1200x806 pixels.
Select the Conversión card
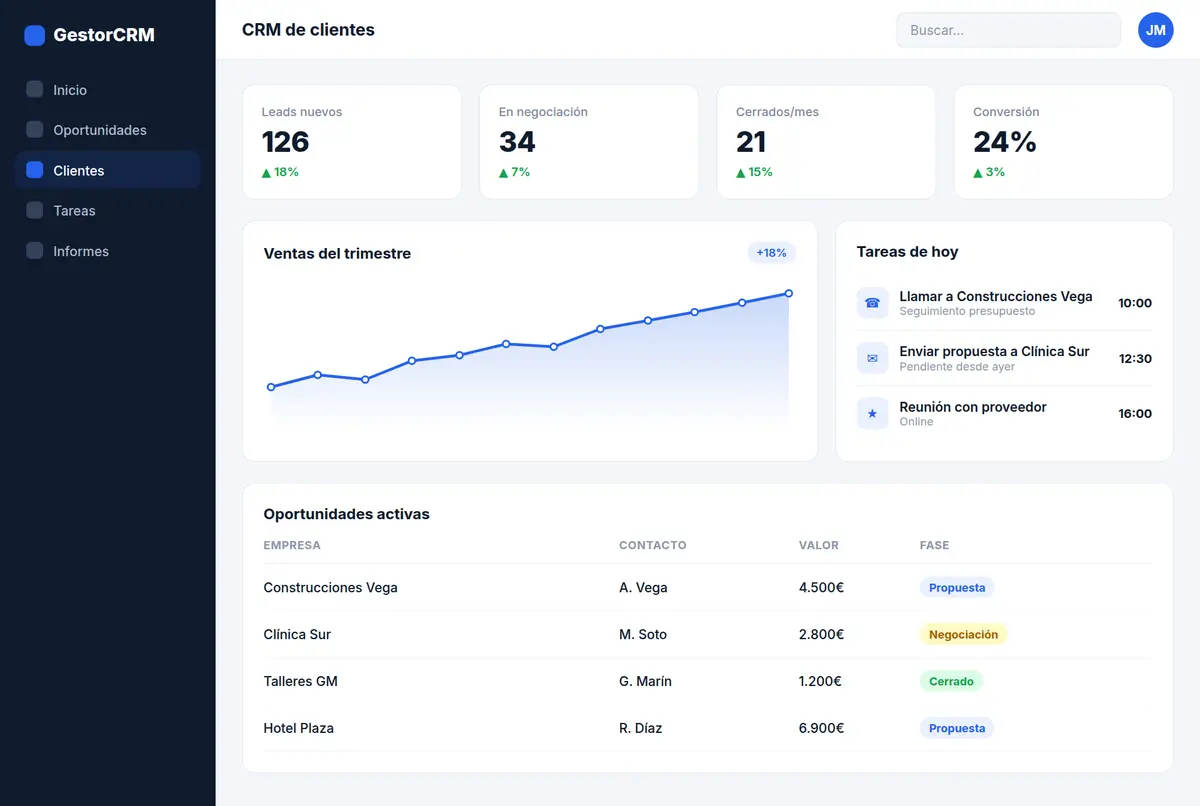coord(1063,142)
